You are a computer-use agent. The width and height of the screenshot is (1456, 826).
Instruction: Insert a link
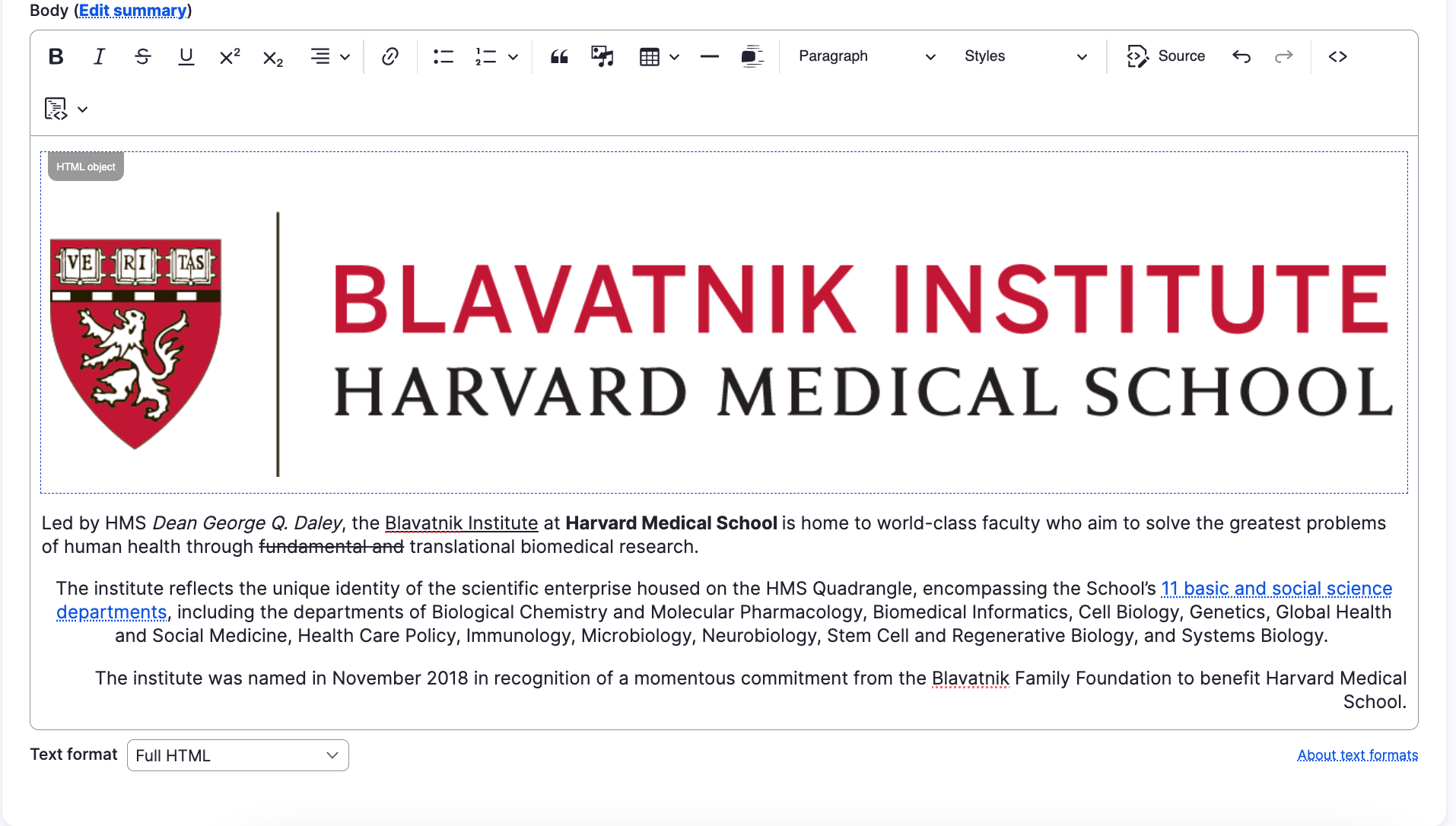point(390,56)
